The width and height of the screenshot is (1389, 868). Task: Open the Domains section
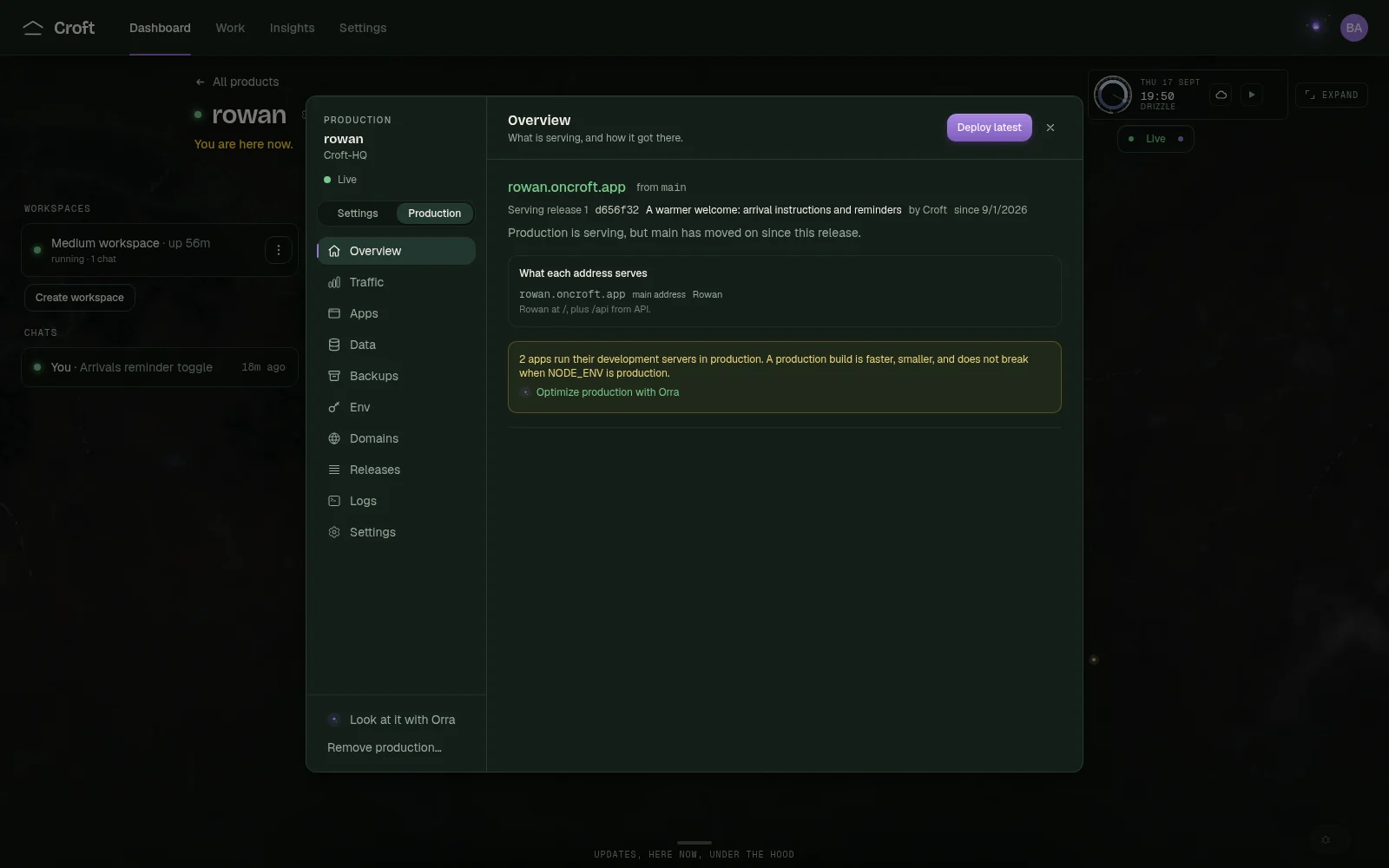click(x=396, y=438)
